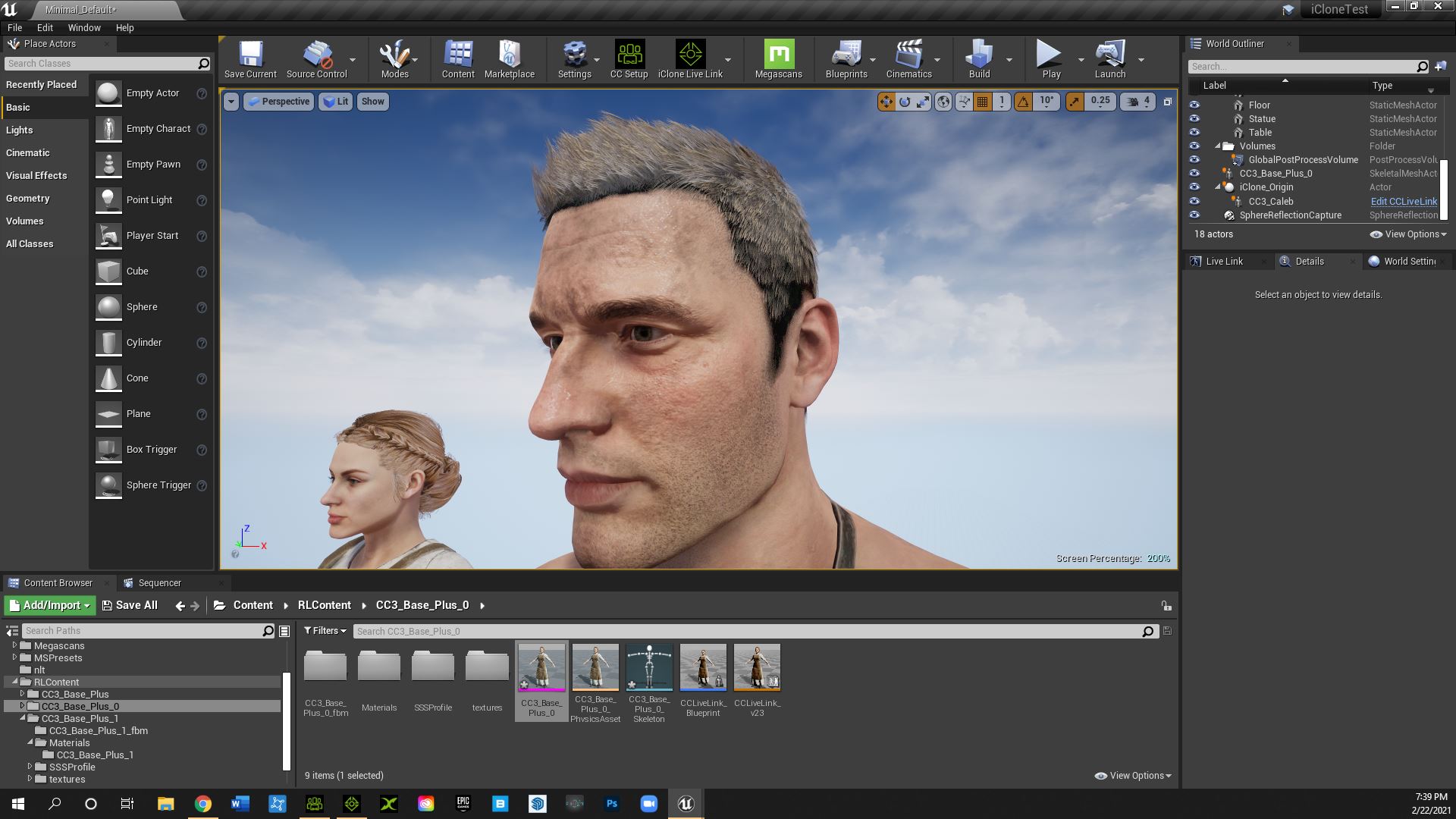Image resolution: width=1456 pixels, height=819 pixels.
Task: Toggle rotation snapping angle icon
Action: [x=1023, y=102]
